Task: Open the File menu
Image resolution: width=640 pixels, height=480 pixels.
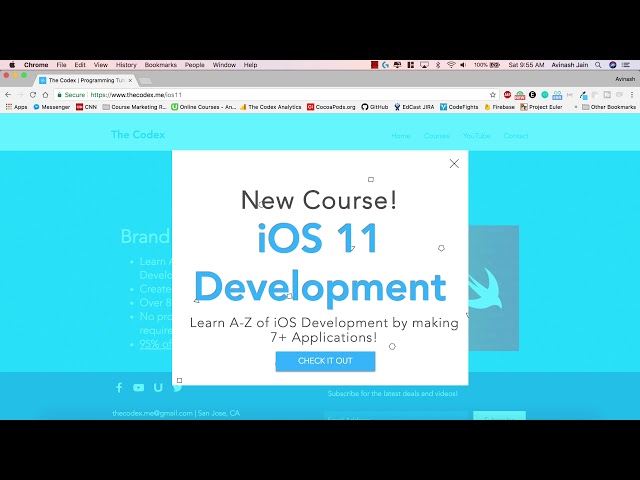Action: [x=61, y=65]
